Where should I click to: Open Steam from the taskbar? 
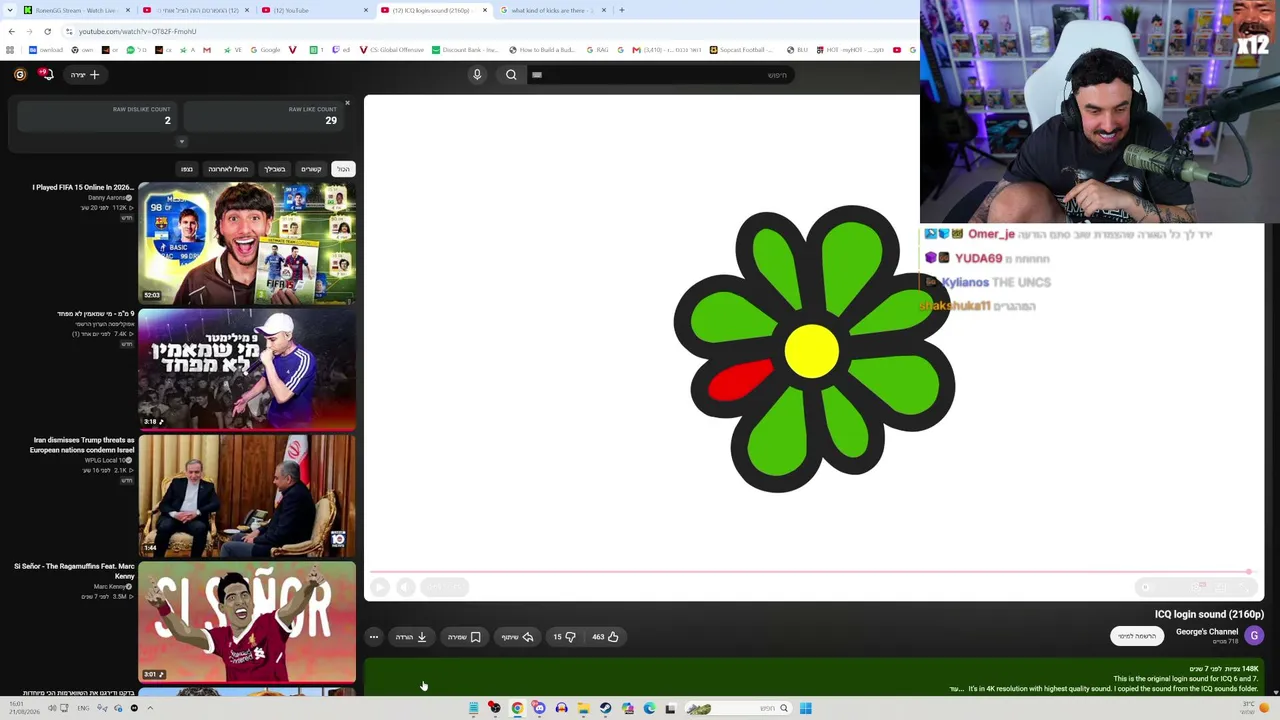[605, 708]
